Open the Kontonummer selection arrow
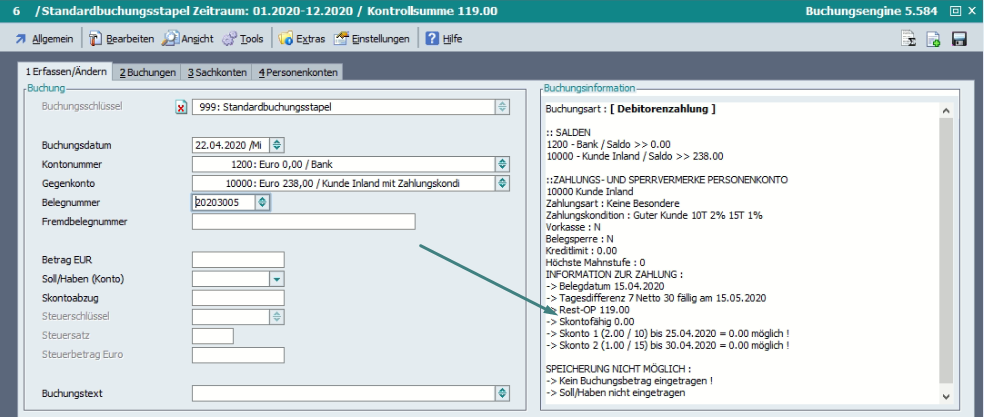 [x=502, y=164]
